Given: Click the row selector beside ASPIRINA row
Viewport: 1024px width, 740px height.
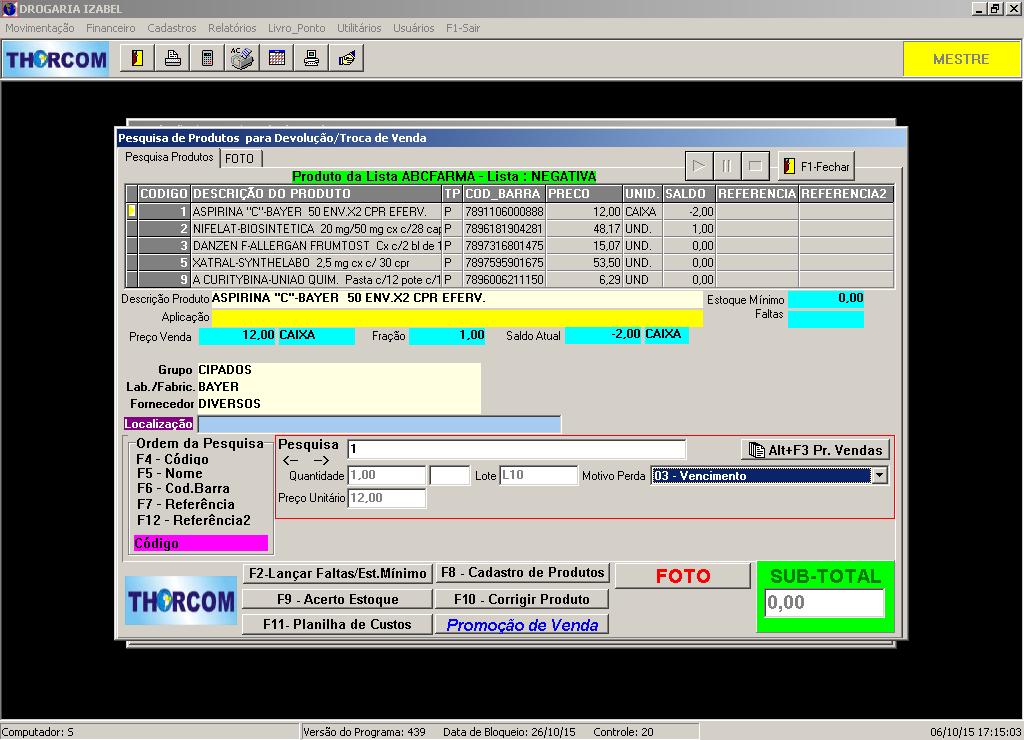Looking at the screenshot, I should 132,212.
